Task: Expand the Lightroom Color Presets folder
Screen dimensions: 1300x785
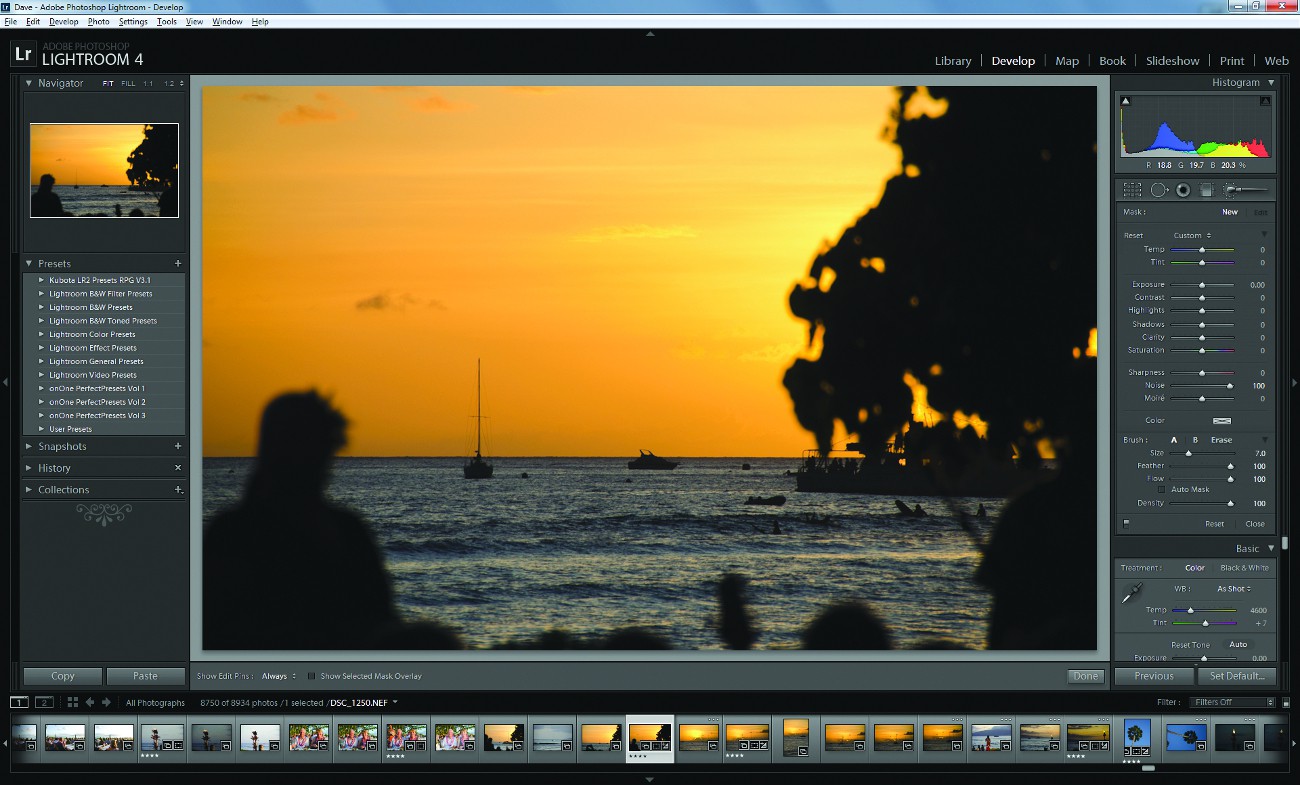Action: pyautogui.click(x=41, y=335)
